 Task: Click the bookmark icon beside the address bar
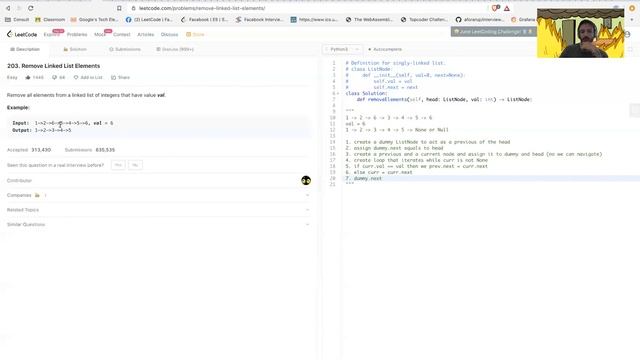(x=119, y=8)
